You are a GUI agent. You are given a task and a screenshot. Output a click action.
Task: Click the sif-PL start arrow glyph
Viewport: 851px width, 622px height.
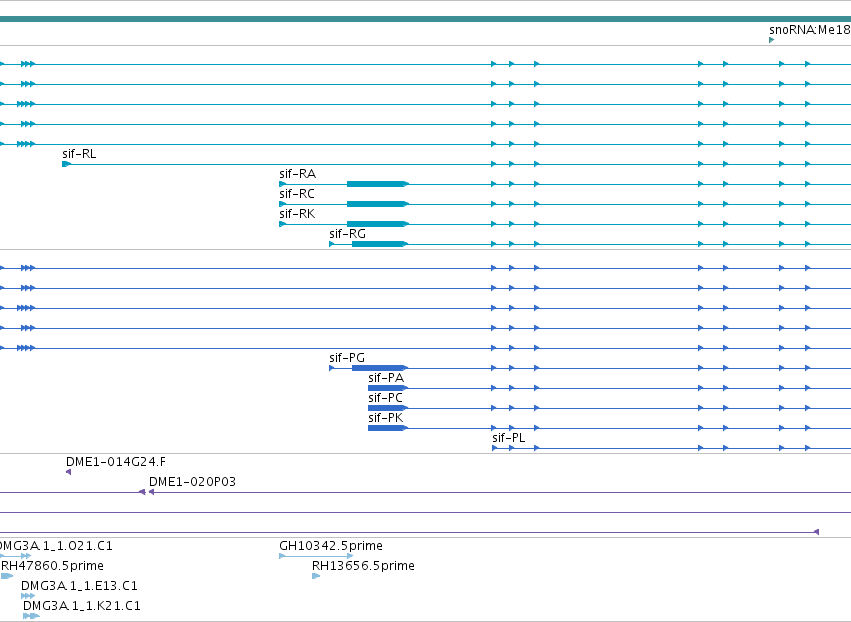pos(494,448)
